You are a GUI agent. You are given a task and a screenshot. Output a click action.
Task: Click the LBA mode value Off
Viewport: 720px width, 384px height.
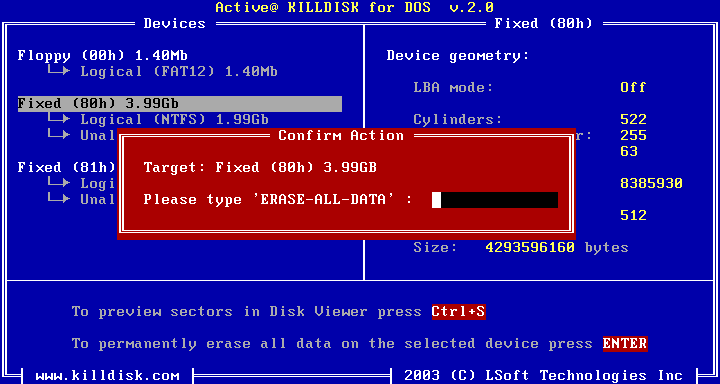633,88
